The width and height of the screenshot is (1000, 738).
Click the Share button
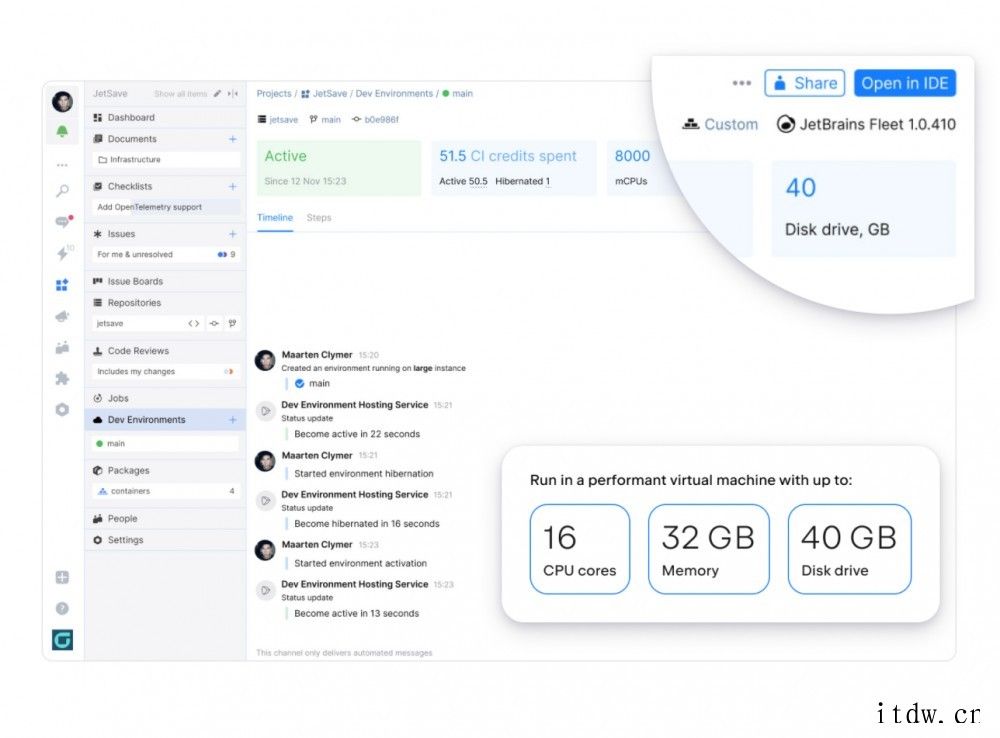(x=805, y=84)
